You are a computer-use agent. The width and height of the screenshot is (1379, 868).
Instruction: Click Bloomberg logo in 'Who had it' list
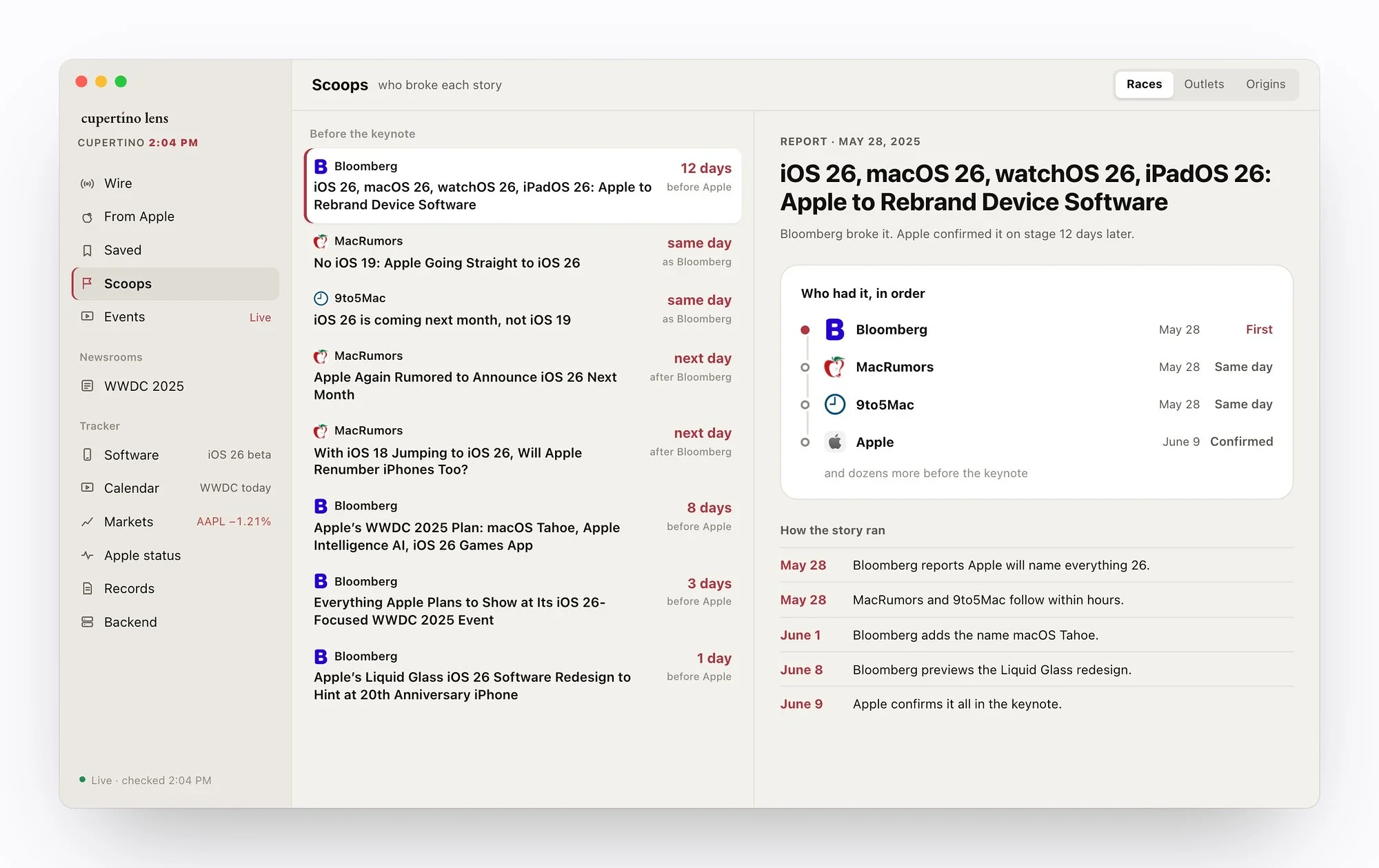point(835,330)
